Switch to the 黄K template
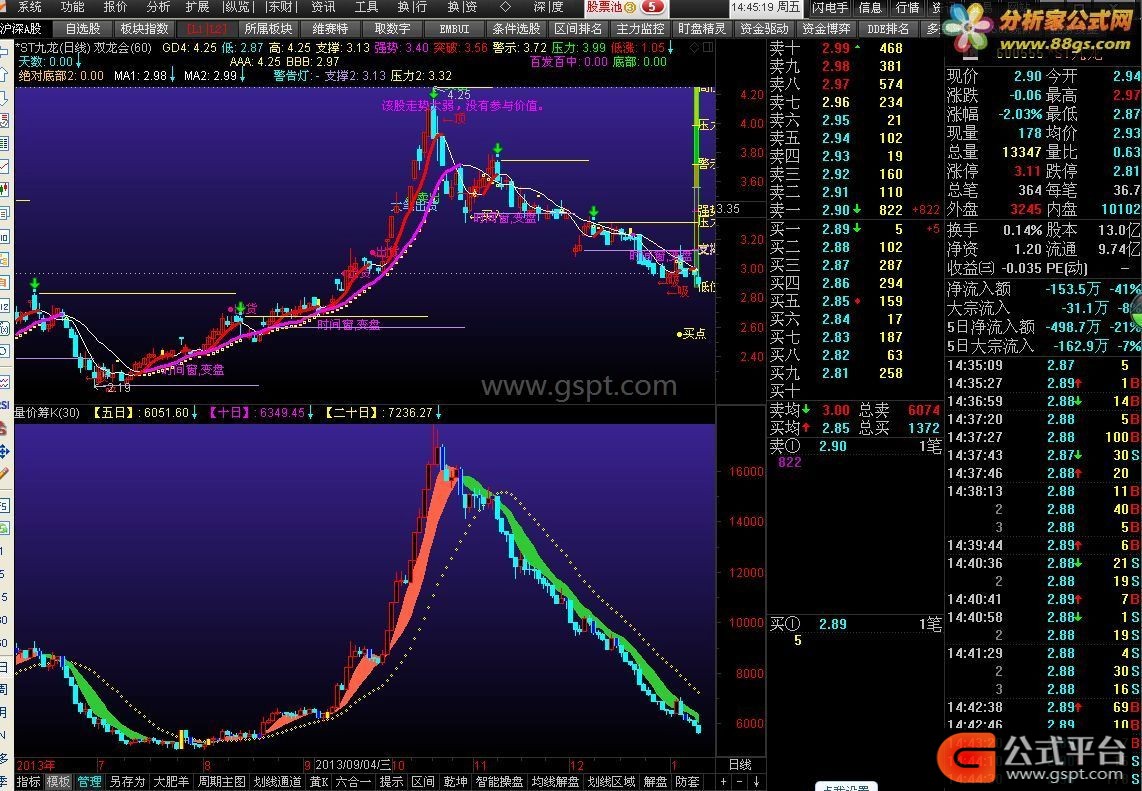 [x=319, y=782]
